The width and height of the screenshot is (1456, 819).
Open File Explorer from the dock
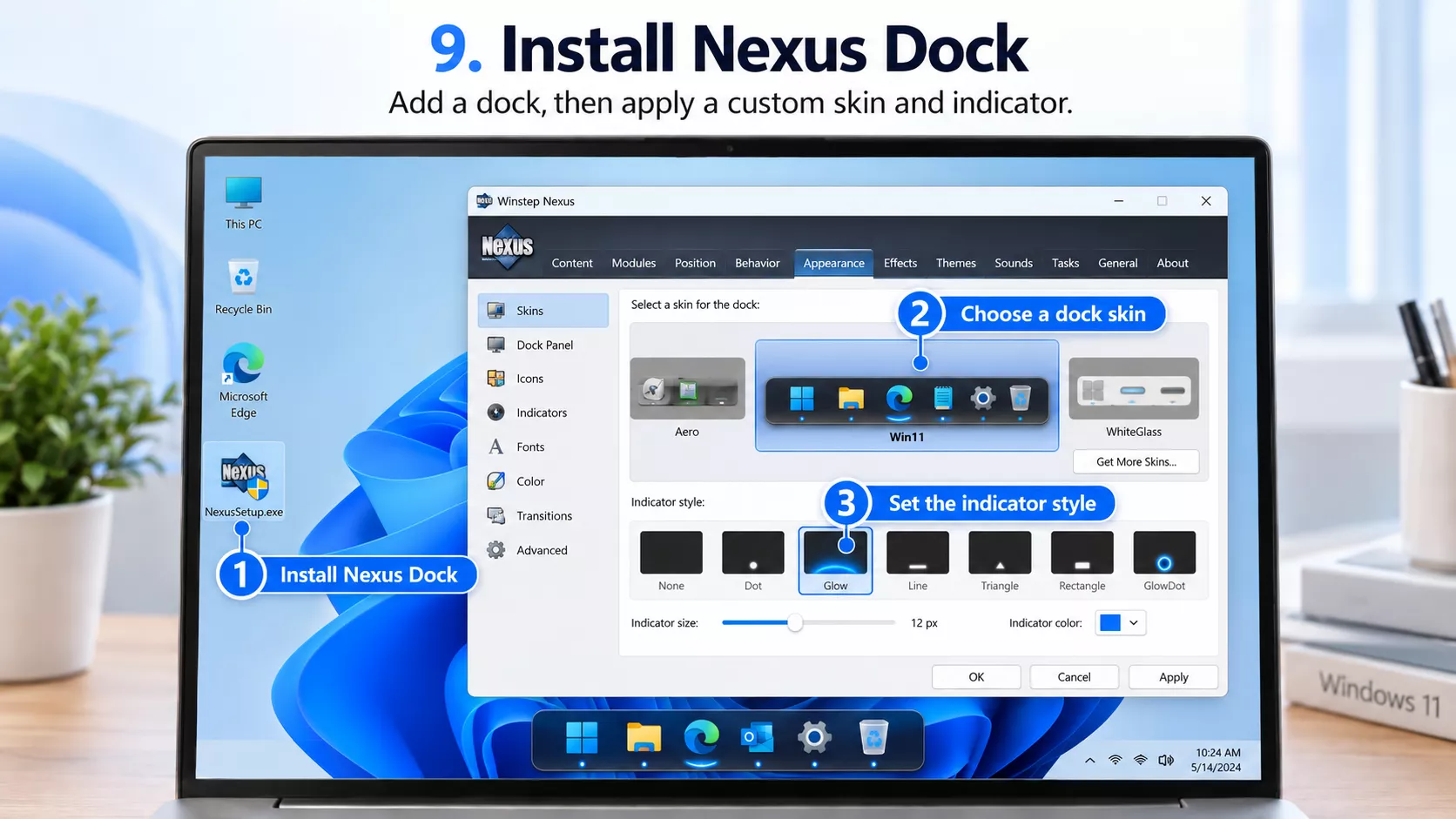[644, 738]
